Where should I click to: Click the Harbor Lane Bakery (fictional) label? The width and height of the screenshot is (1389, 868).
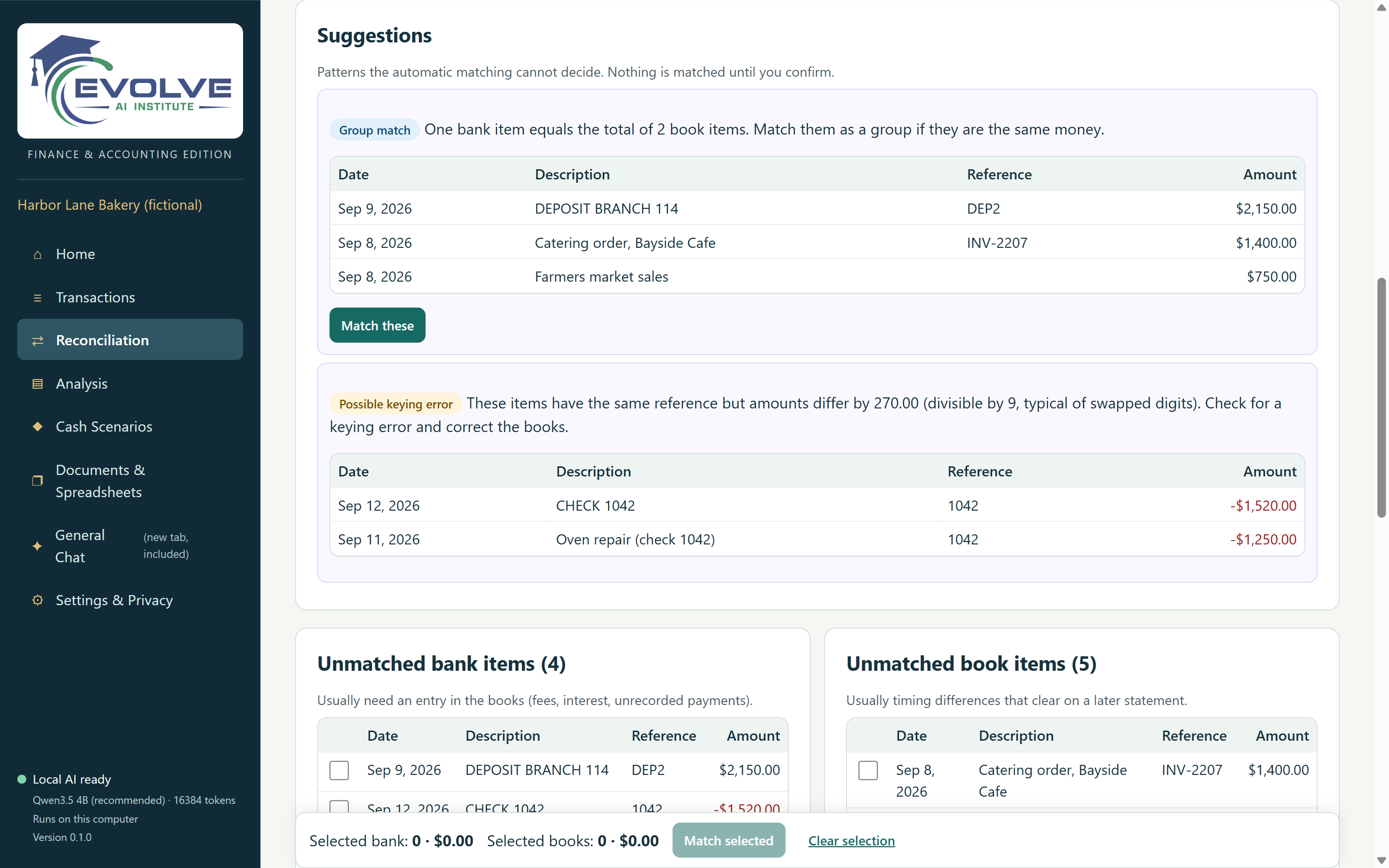[109, 205]
